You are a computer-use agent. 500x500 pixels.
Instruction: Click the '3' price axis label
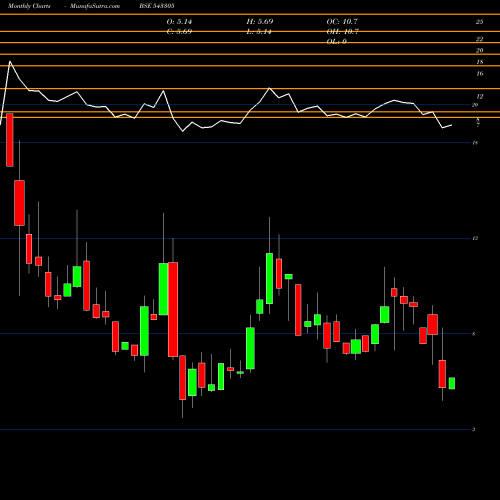pyautogui.click(x=473, y=429)
